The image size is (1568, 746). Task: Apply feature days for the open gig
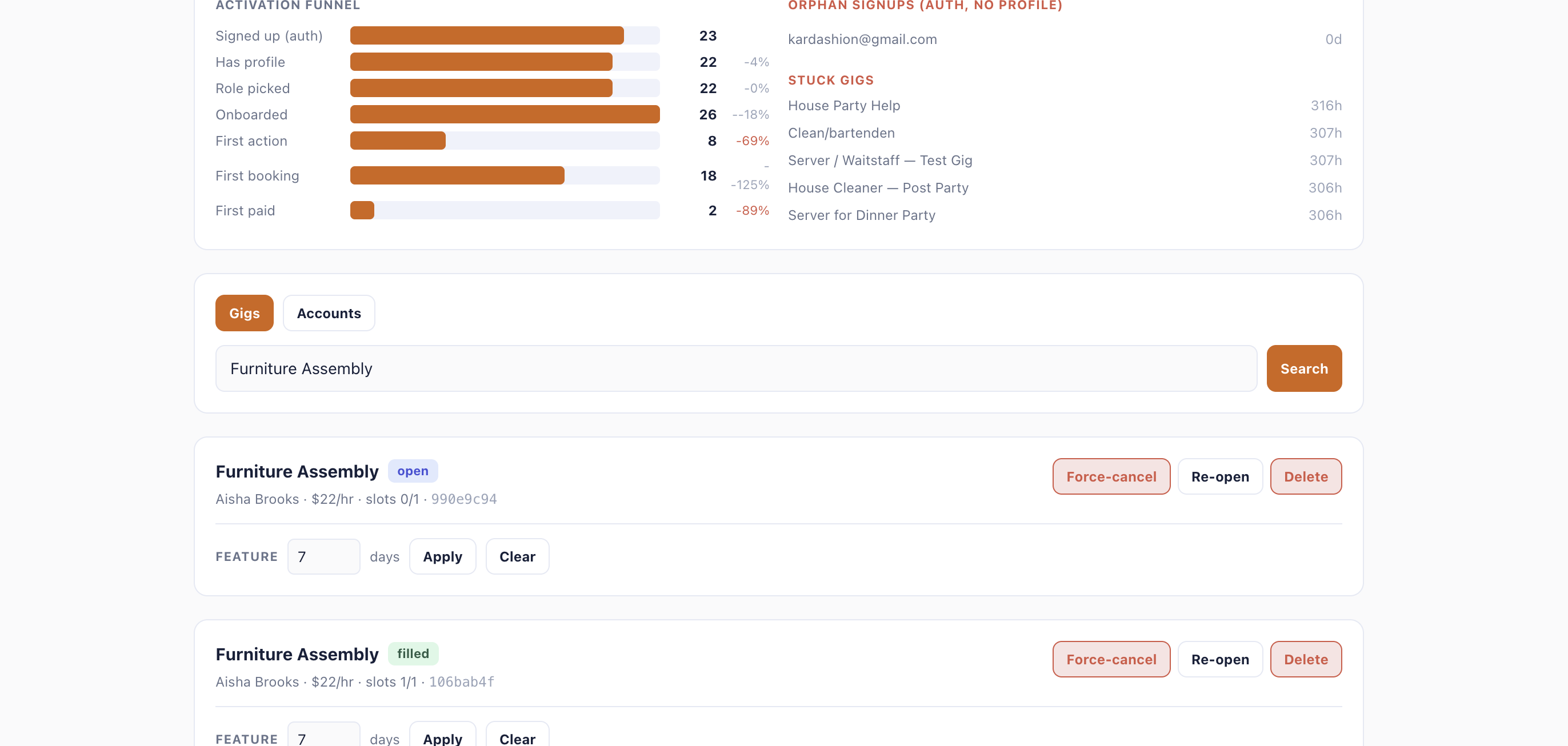point(442,556)
